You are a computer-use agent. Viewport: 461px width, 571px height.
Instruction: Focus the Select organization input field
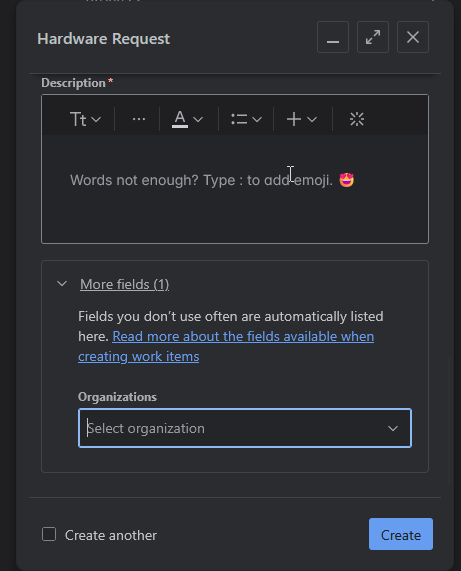pyautogui.click(x=245, y=428)
